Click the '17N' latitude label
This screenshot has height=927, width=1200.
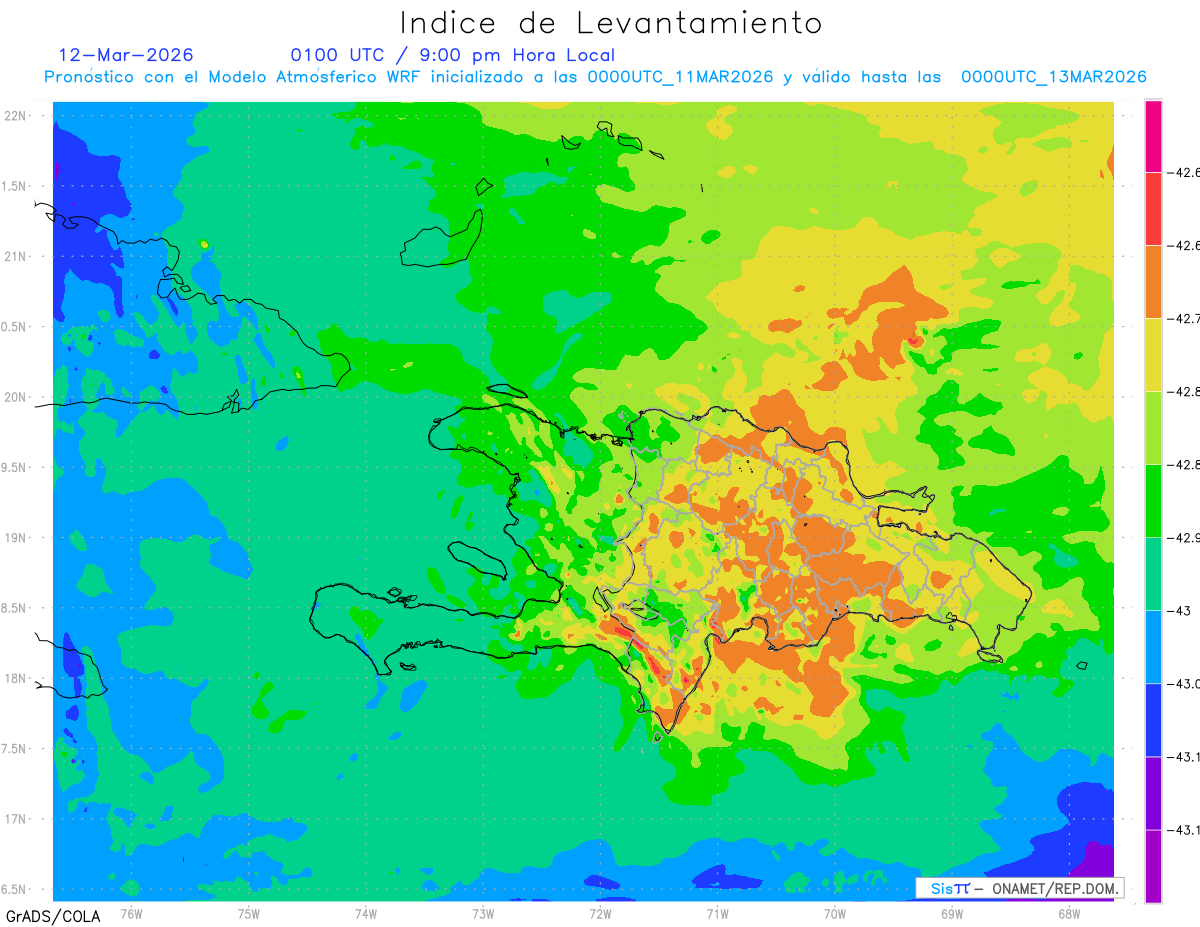[17, 819]
